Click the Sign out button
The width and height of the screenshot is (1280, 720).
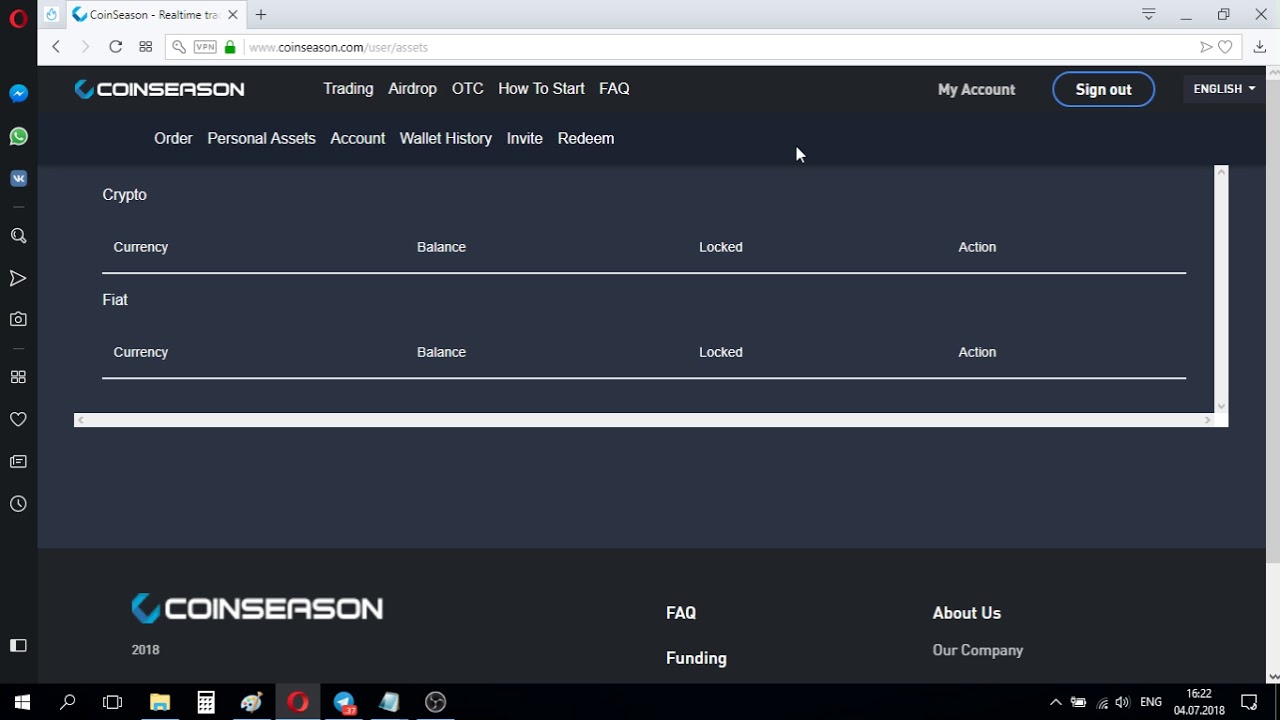click(1103, 89)
